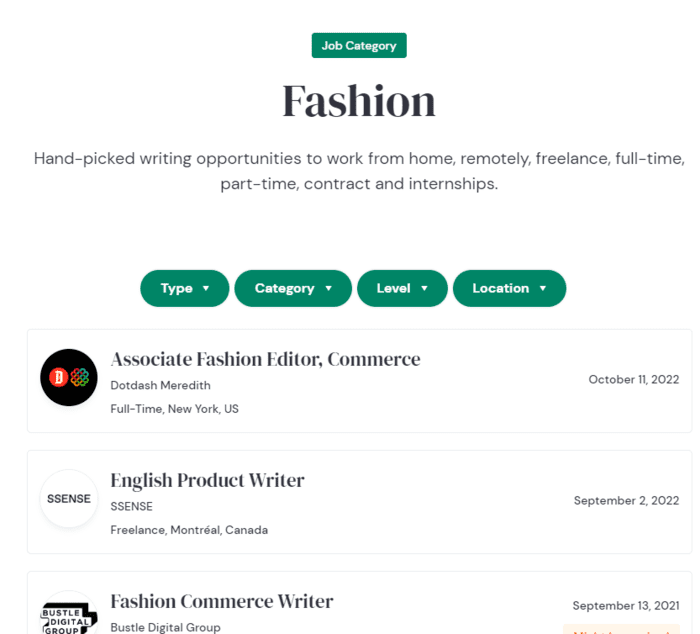Click the Job Category badge
Screen dimensions: 700x634
359,46
